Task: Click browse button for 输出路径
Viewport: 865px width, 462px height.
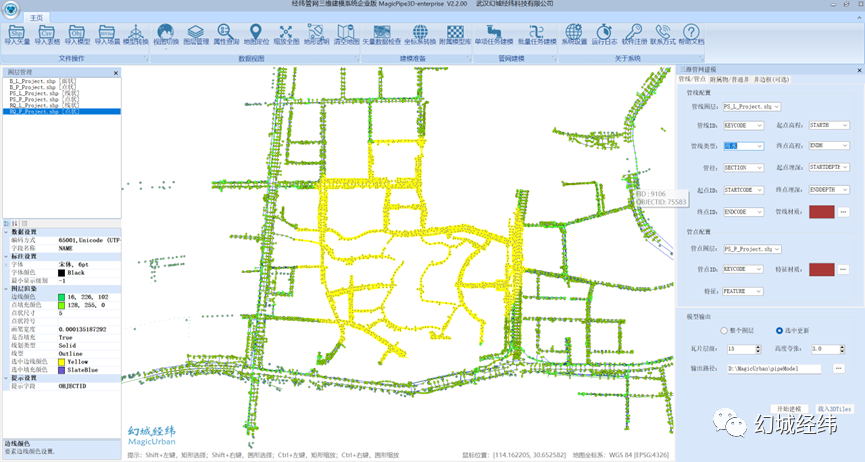Action: tap(839, 368)
